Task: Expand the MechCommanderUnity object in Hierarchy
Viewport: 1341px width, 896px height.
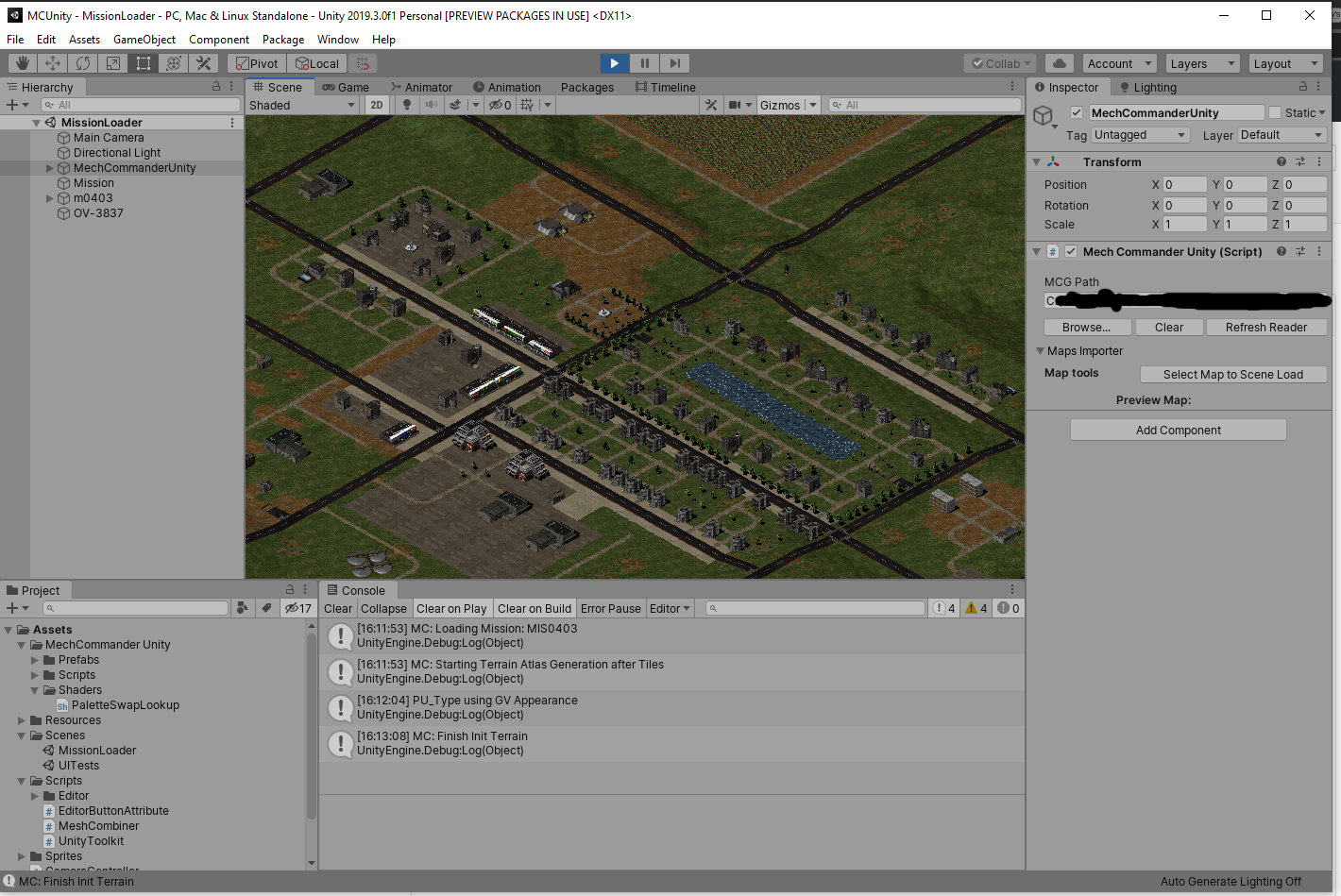Action: (x=50, y=168)
